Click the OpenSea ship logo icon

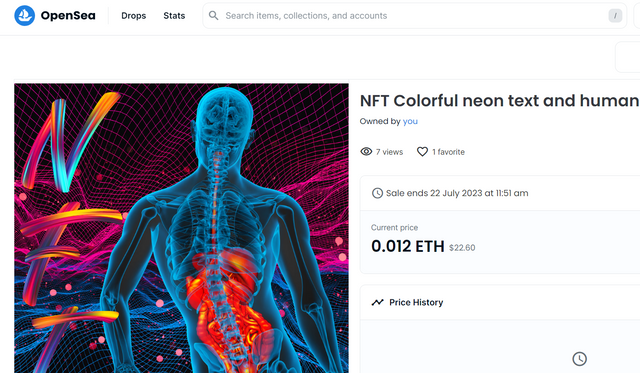coord(24,16)
